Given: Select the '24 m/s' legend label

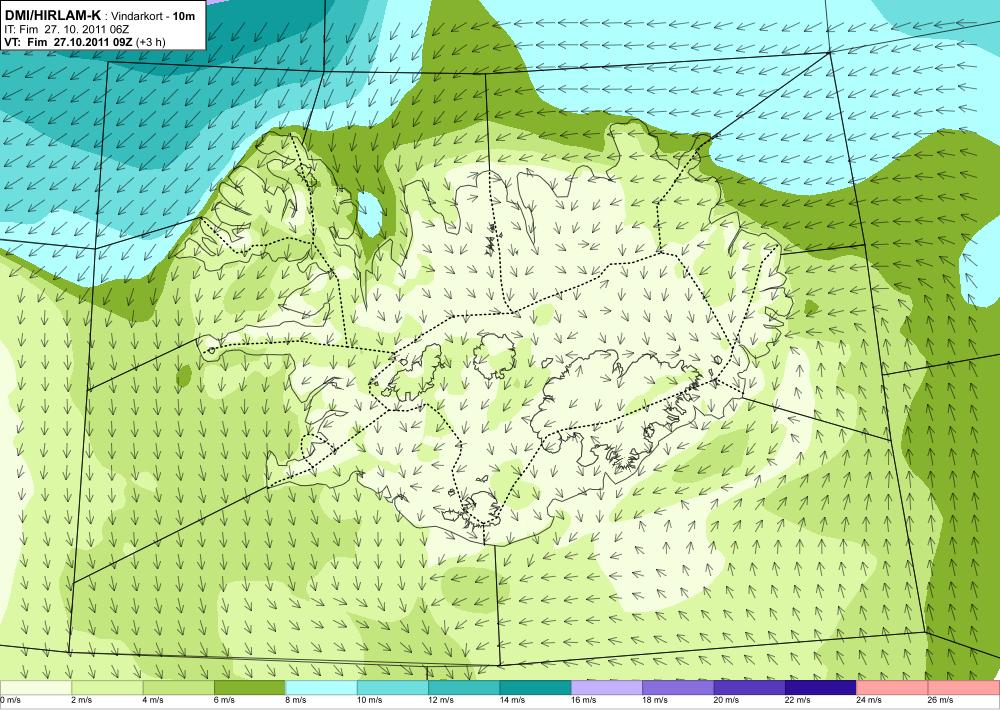Looking at the screenshot, I should coord(869,700).
